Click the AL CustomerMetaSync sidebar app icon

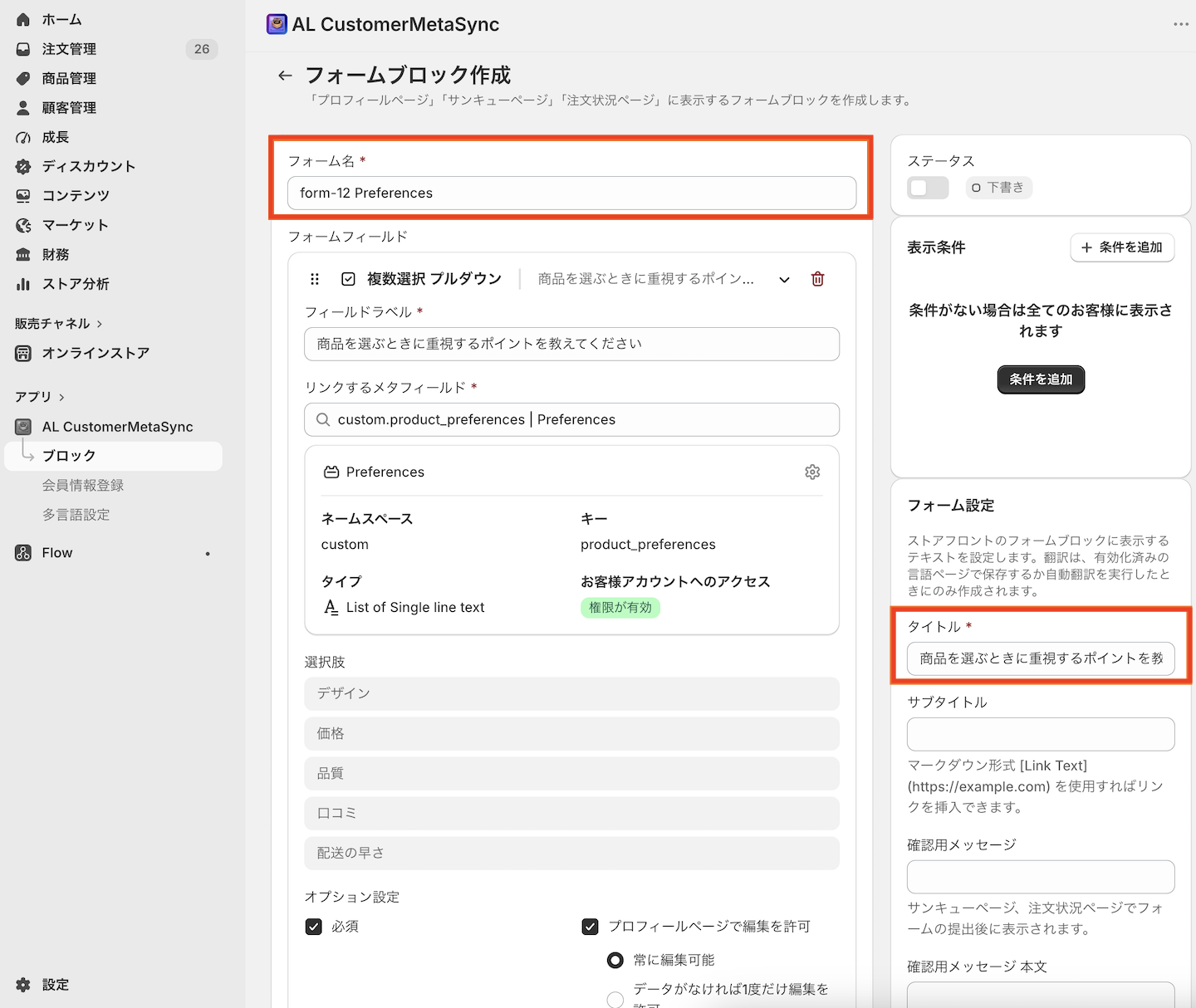coord(23,427)
